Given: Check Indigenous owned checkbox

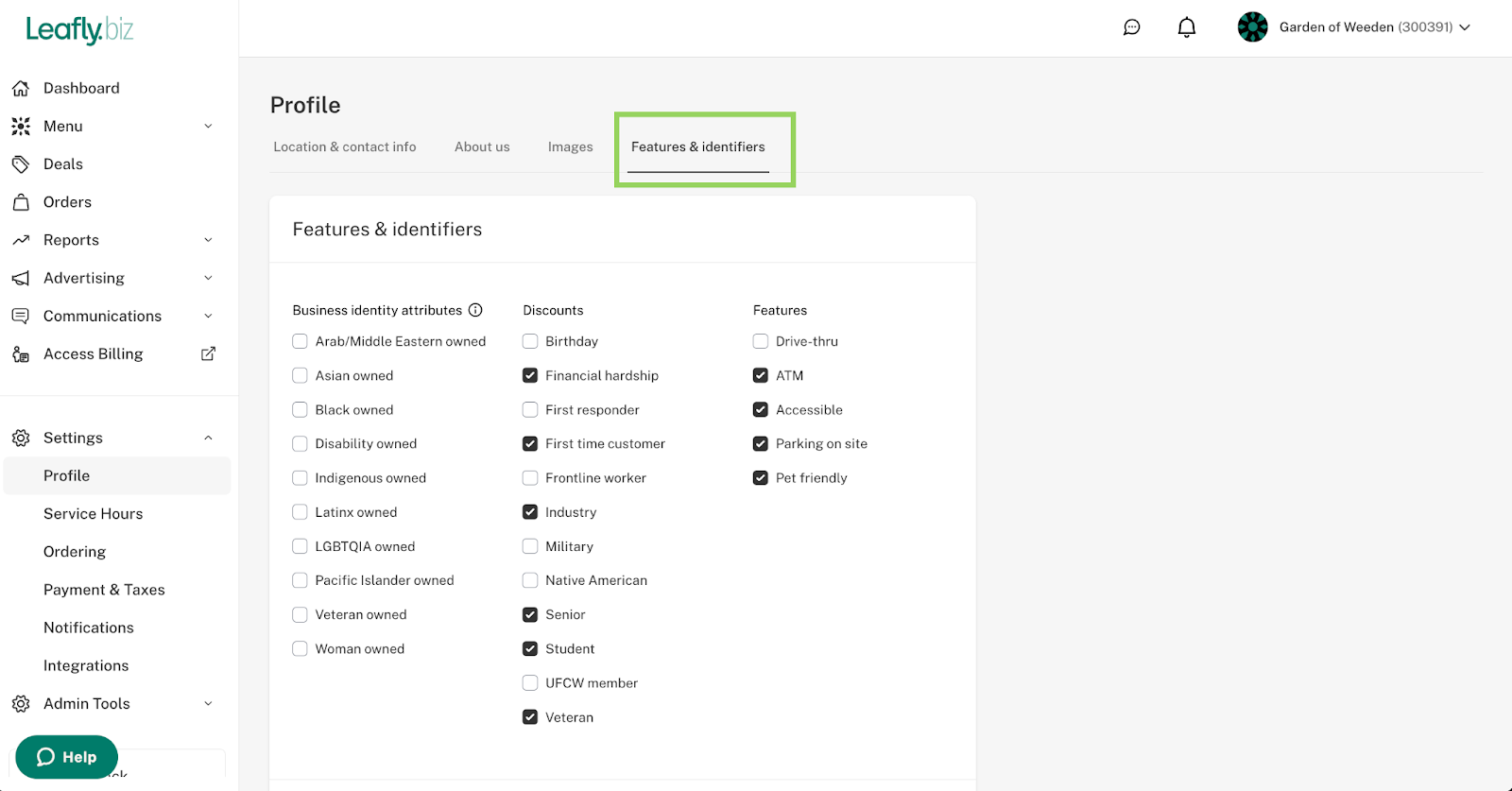Looking at the screenshot, I should click(x=300, y=478).
